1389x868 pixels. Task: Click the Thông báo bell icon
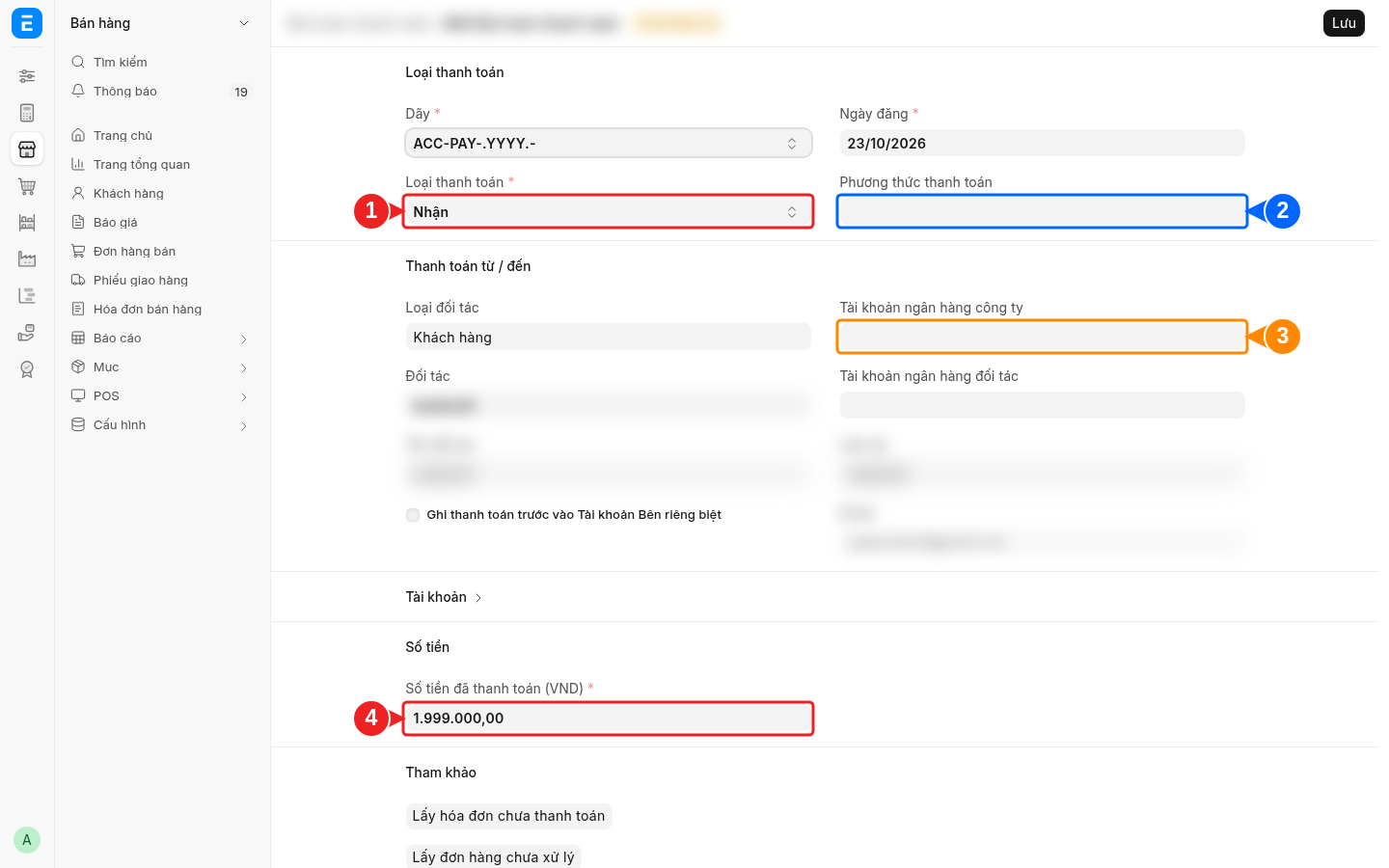point(78,91)
